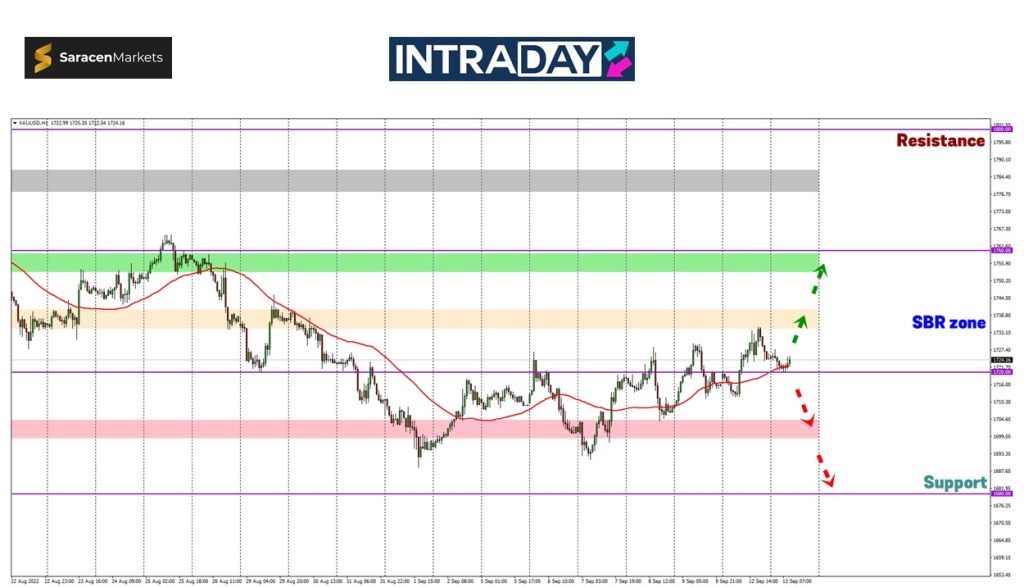Select the green shaded zone rectangle
Image resolution: width=1024 pixels, height=587 pixels.
point(415,262)
